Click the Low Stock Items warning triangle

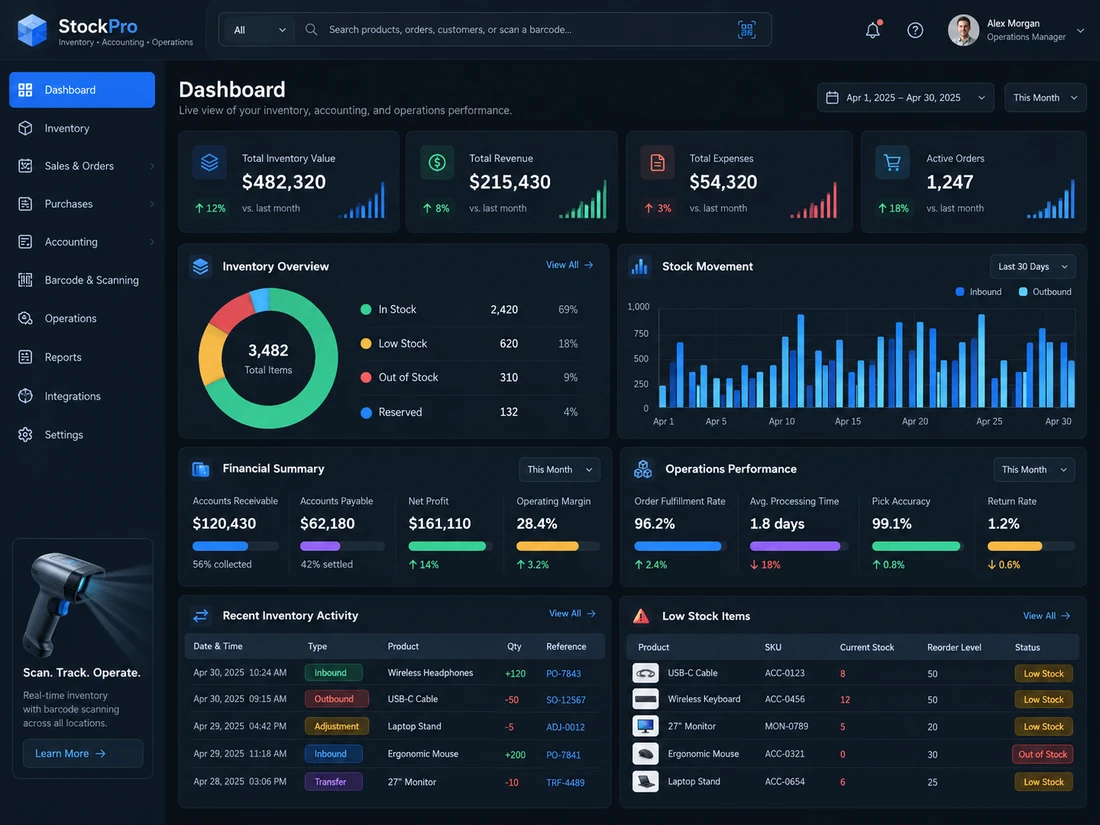640,616
